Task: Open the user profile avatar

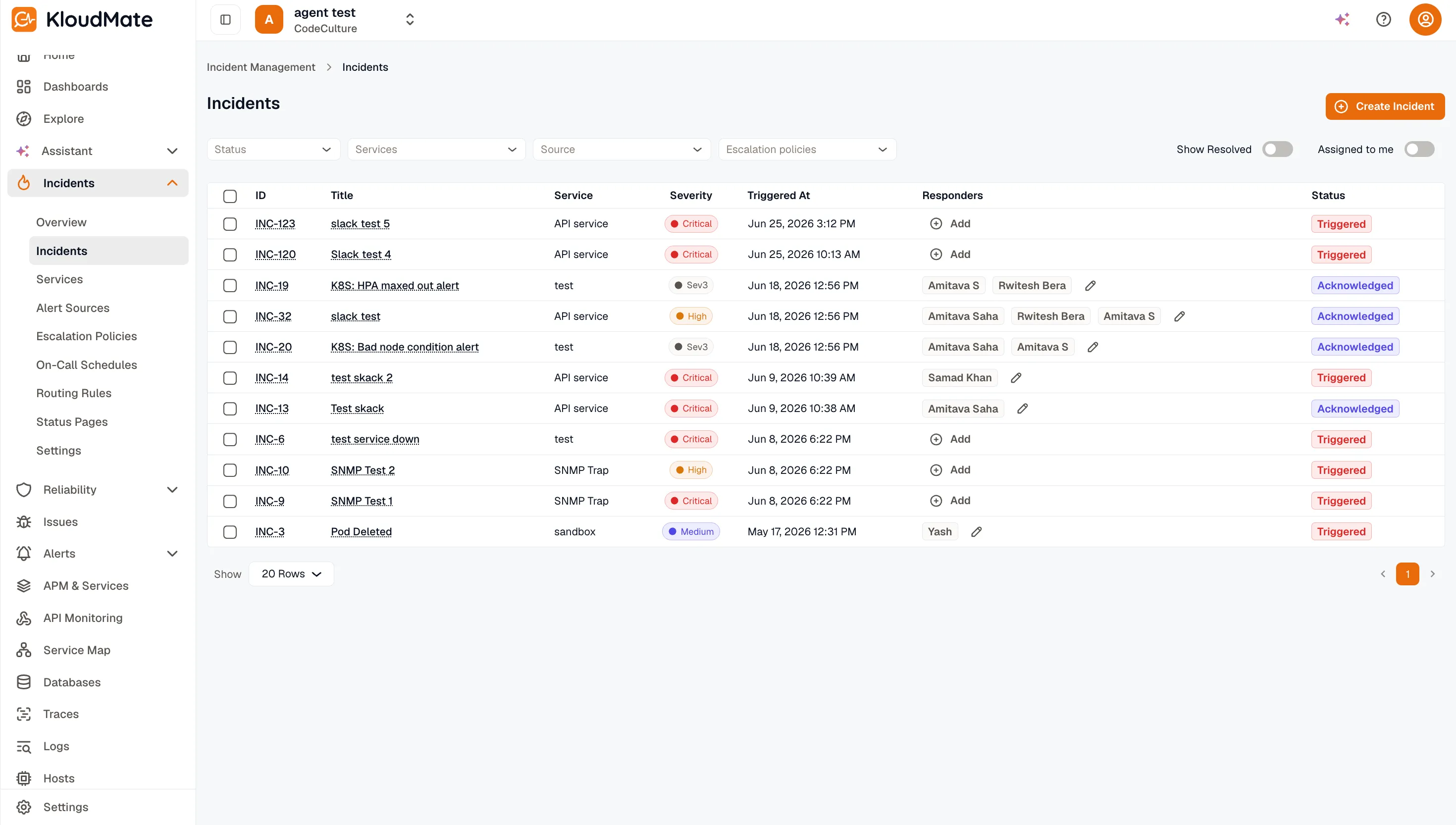Action: pyautogui.click(x=1425, y=20)
